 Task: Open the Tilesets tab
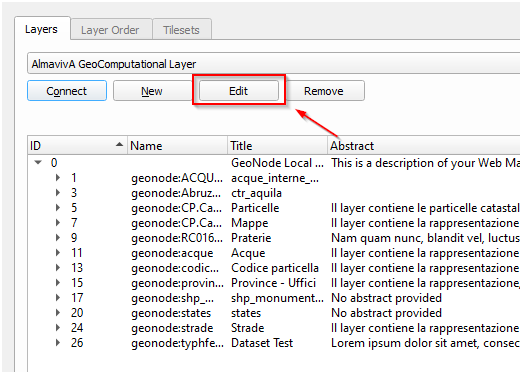click(x=182, y=30)
